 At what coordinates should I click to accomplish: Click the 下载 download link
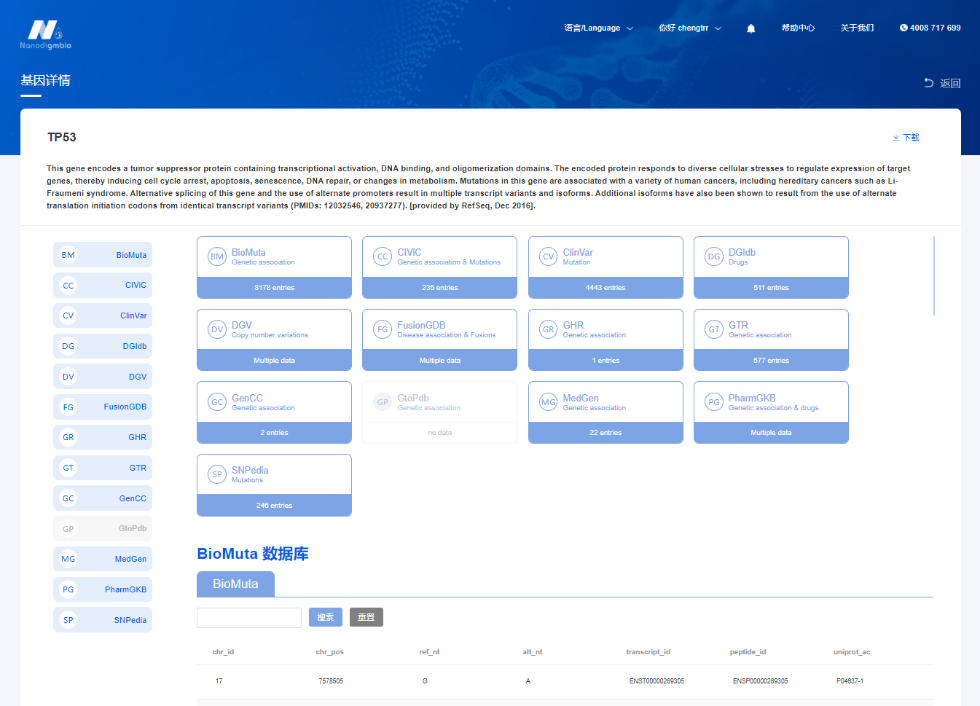click(x=906, y=137)
